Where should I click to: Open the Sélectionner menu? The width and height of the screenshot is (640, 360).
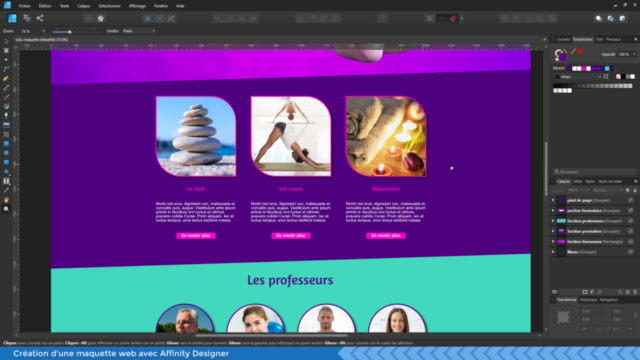[109, 6]
